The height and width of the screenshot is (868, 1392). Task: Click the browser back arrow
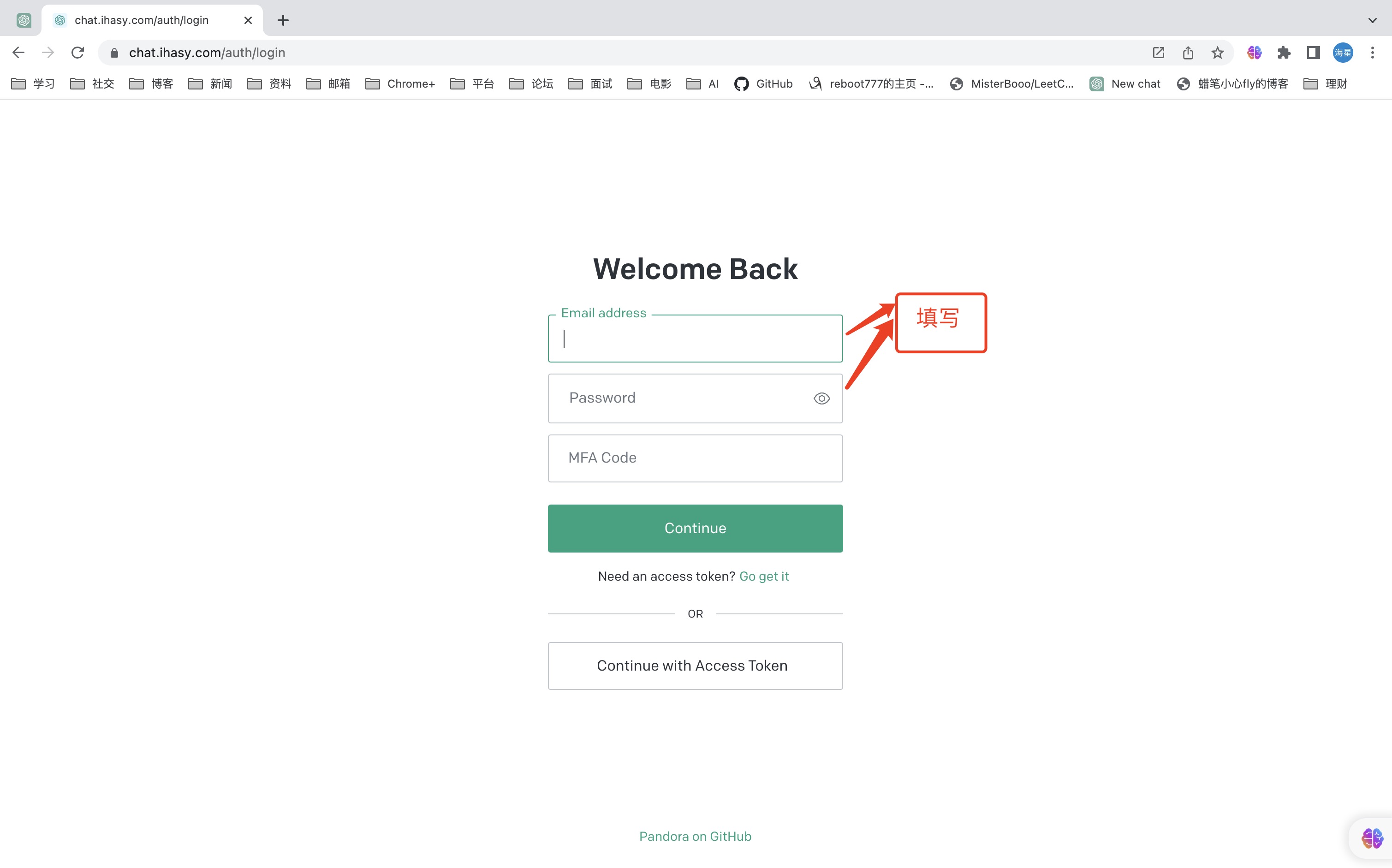click(18, 53)
